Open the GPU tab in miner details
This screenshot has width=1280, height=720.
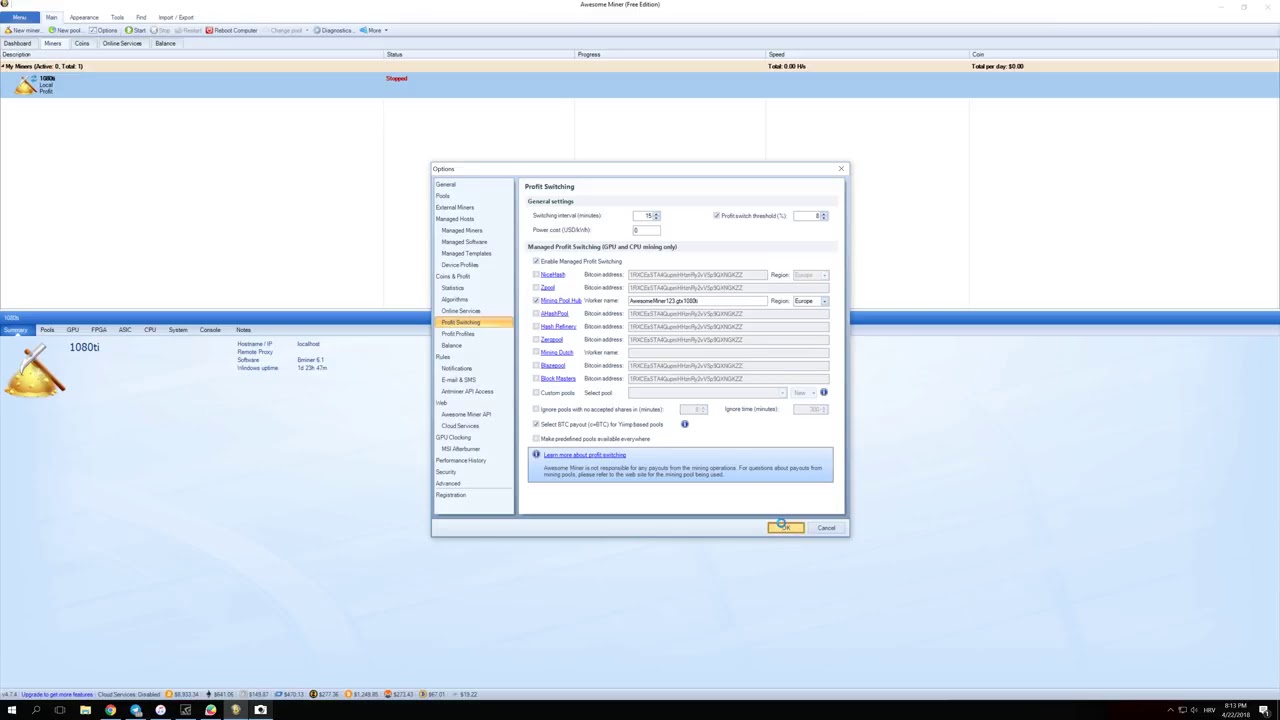73,330
